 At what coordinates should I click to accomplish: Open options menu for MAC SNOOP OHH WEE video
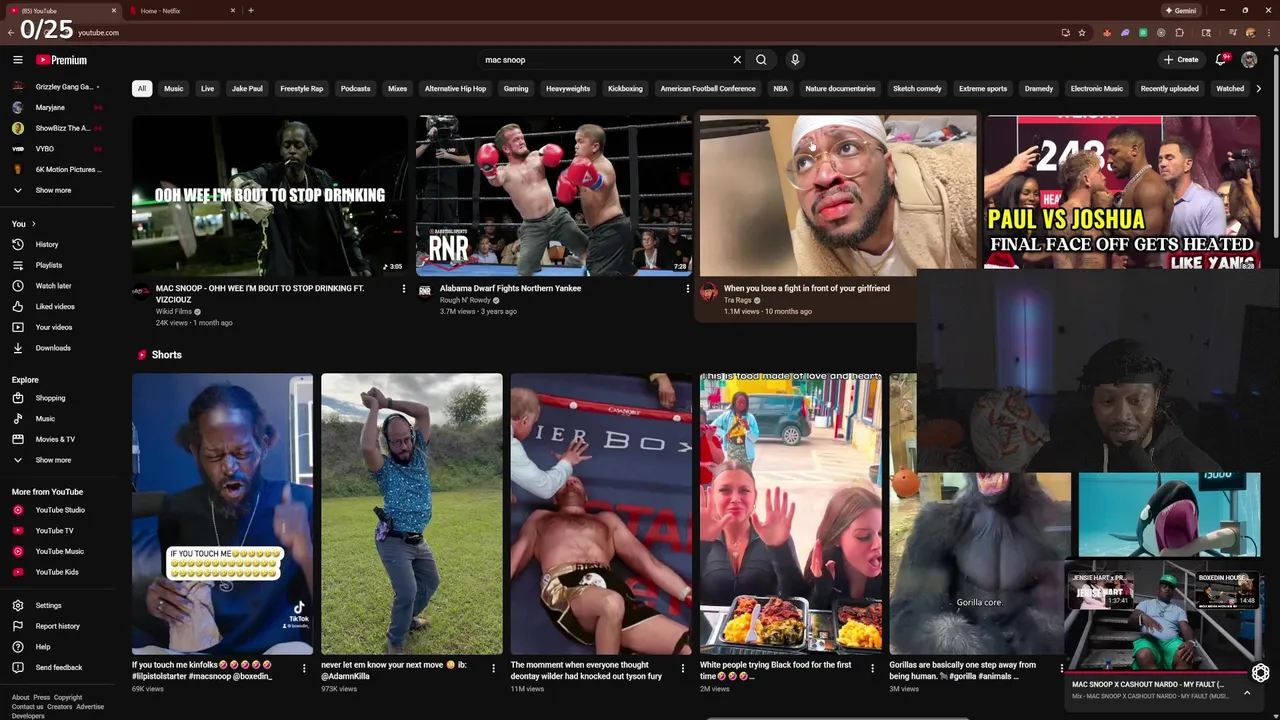[x=404, y=288]
